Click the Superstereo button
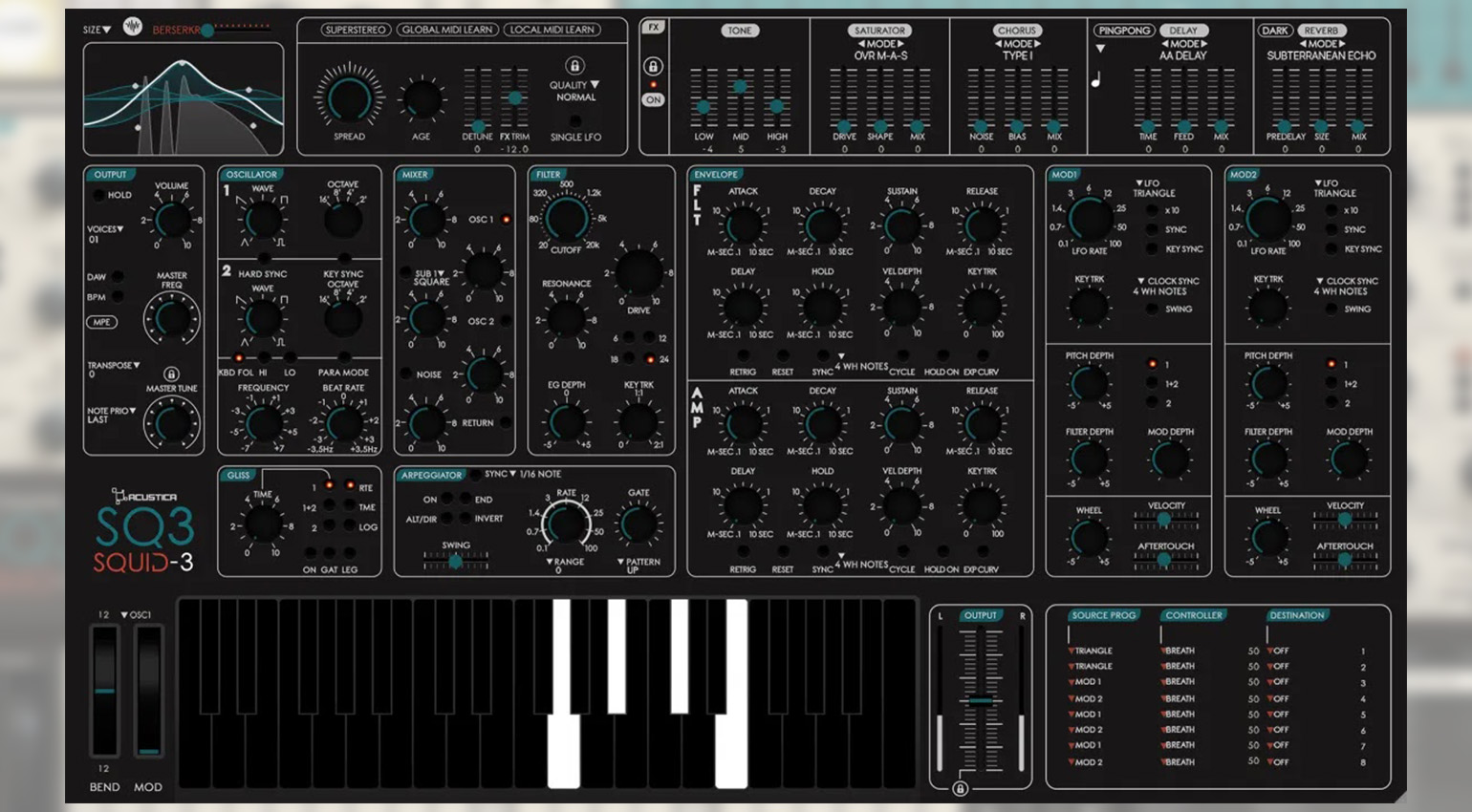Image resolution: width=1472 pixels, height=812 pixels. 355,30
